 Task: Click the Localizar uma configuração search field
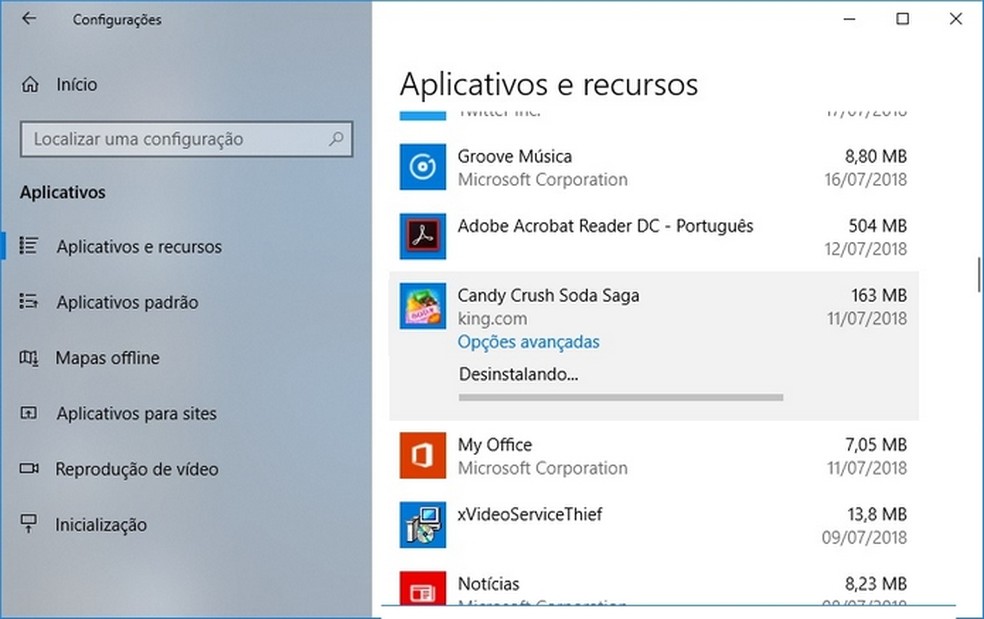click(176, 140)
